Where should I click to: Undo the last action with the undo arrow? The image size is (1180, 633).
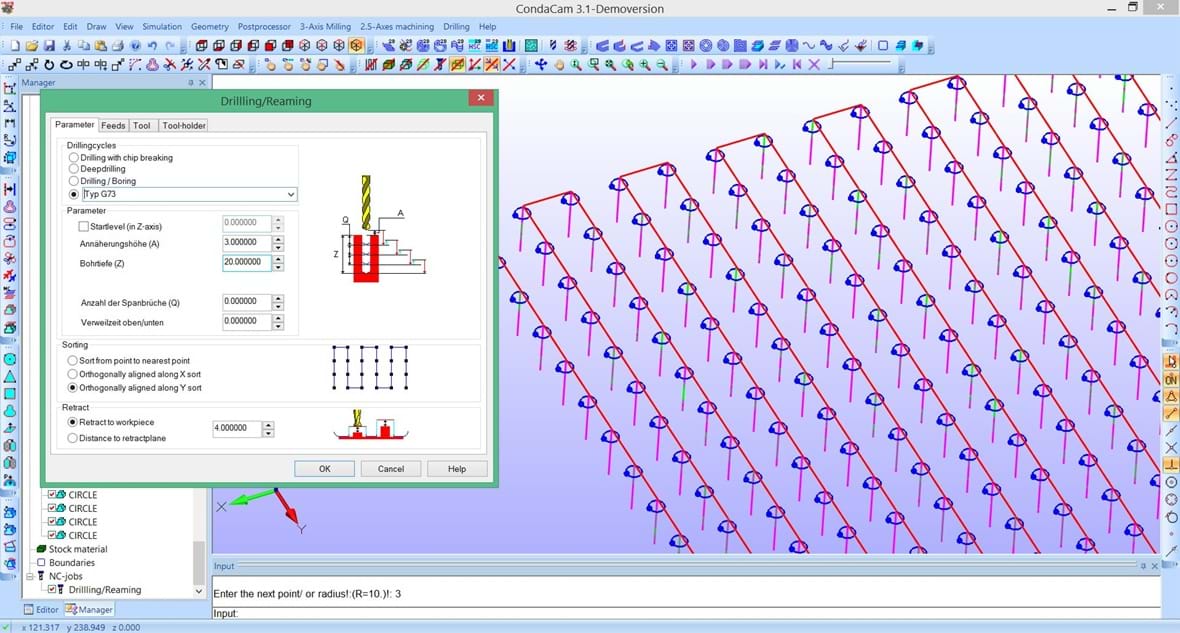coord(153,46)
